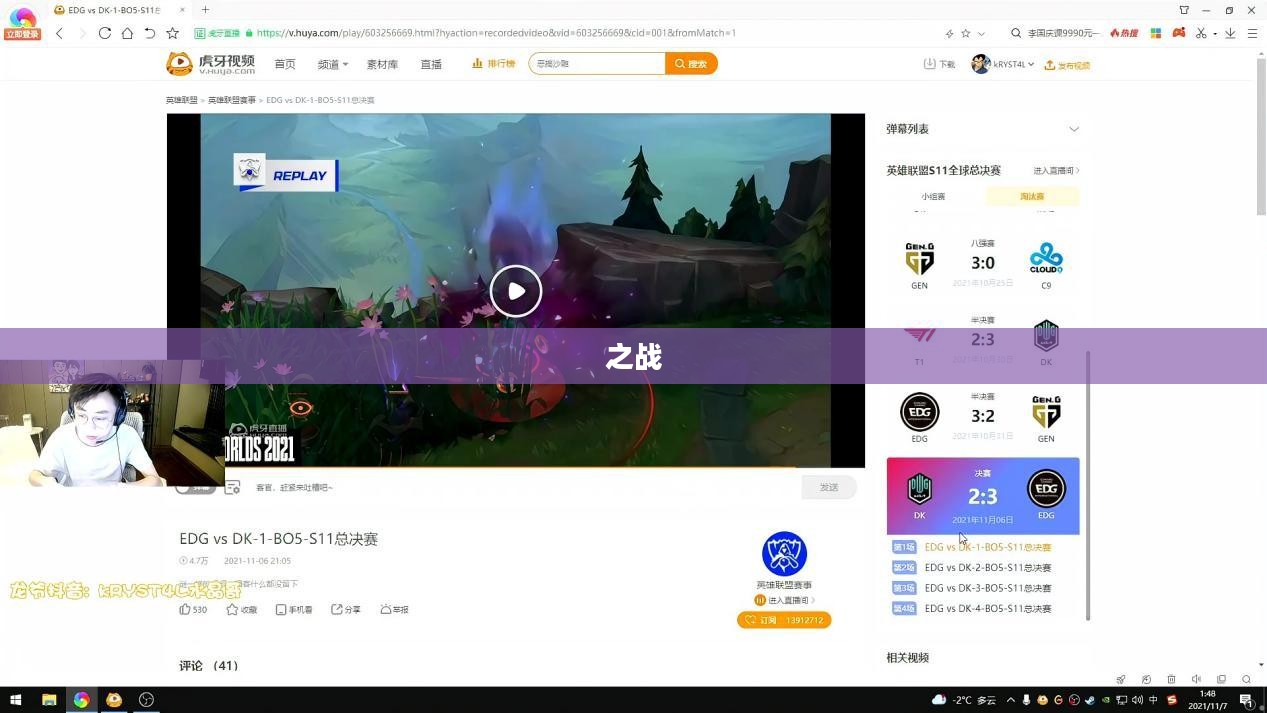Open the taskbar weather -2°C widget

(x=963, y=700)
